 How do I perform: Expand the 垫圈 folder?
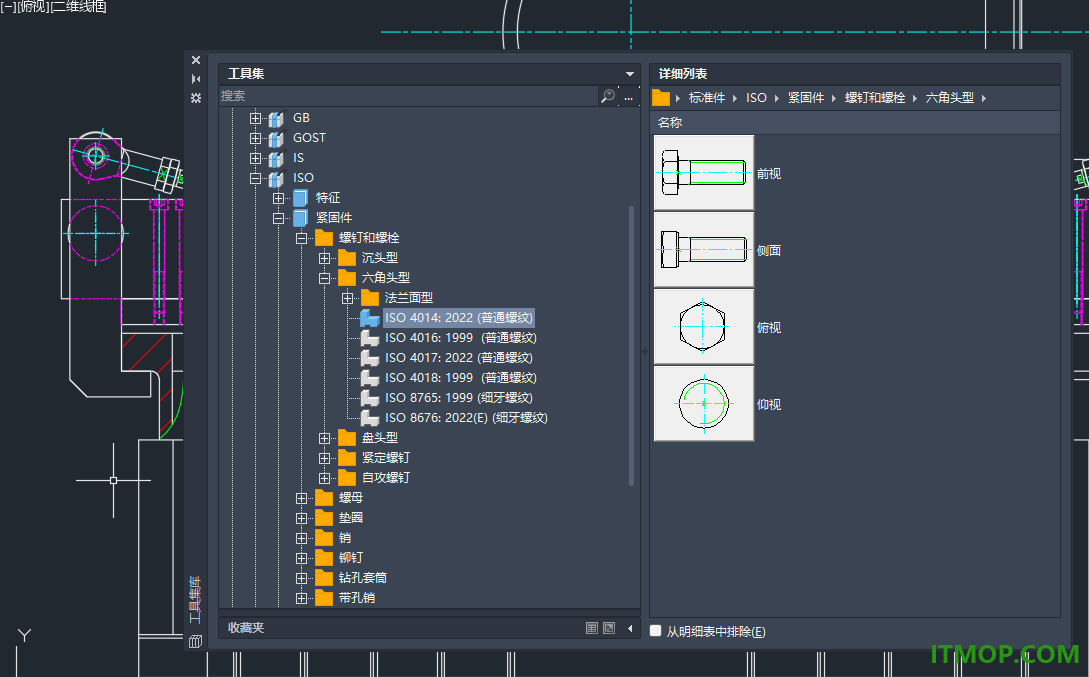pyautogui.click(x=301, y=518)
